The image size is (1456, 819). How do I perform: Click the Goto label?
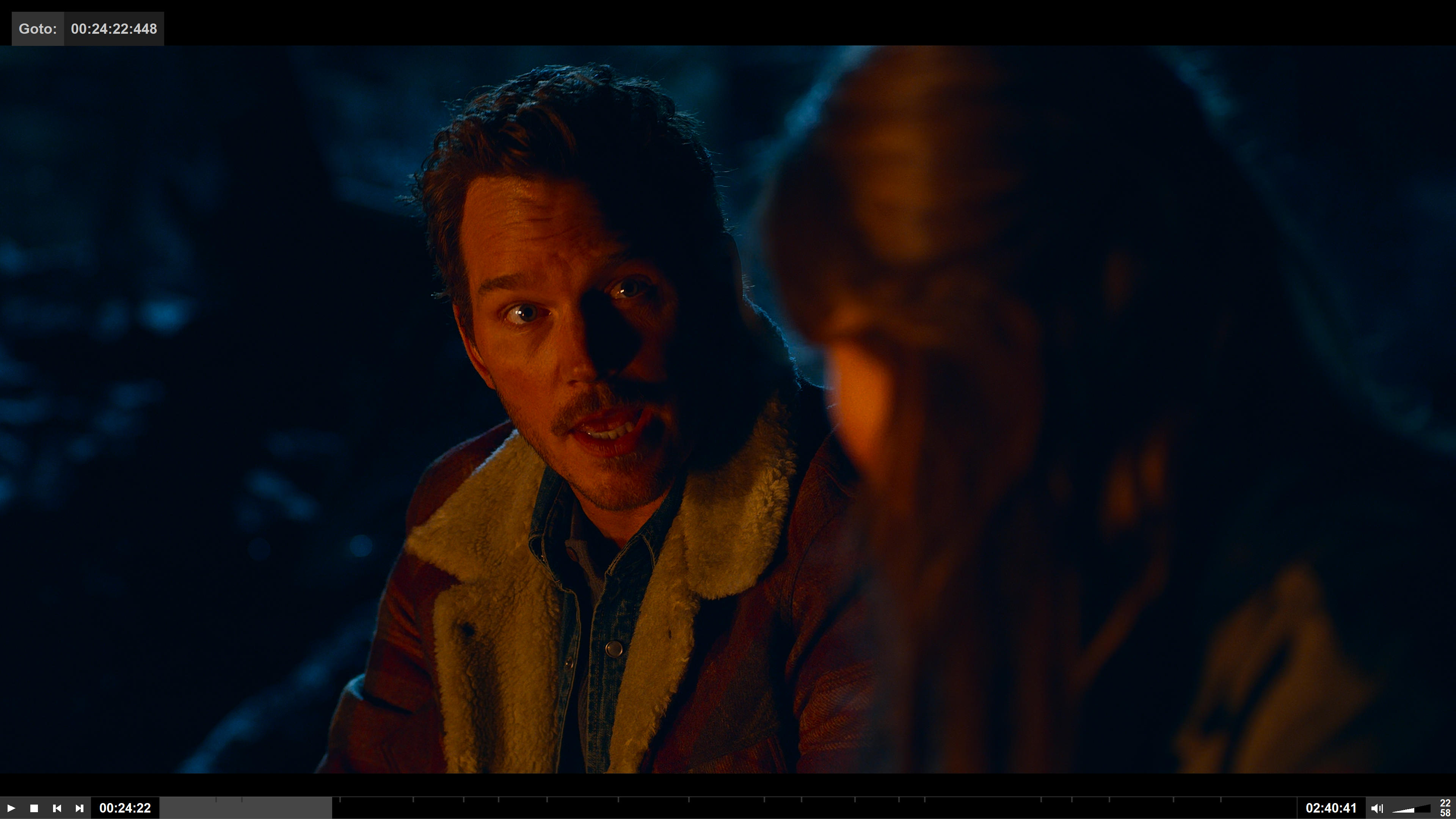[37, 29]
